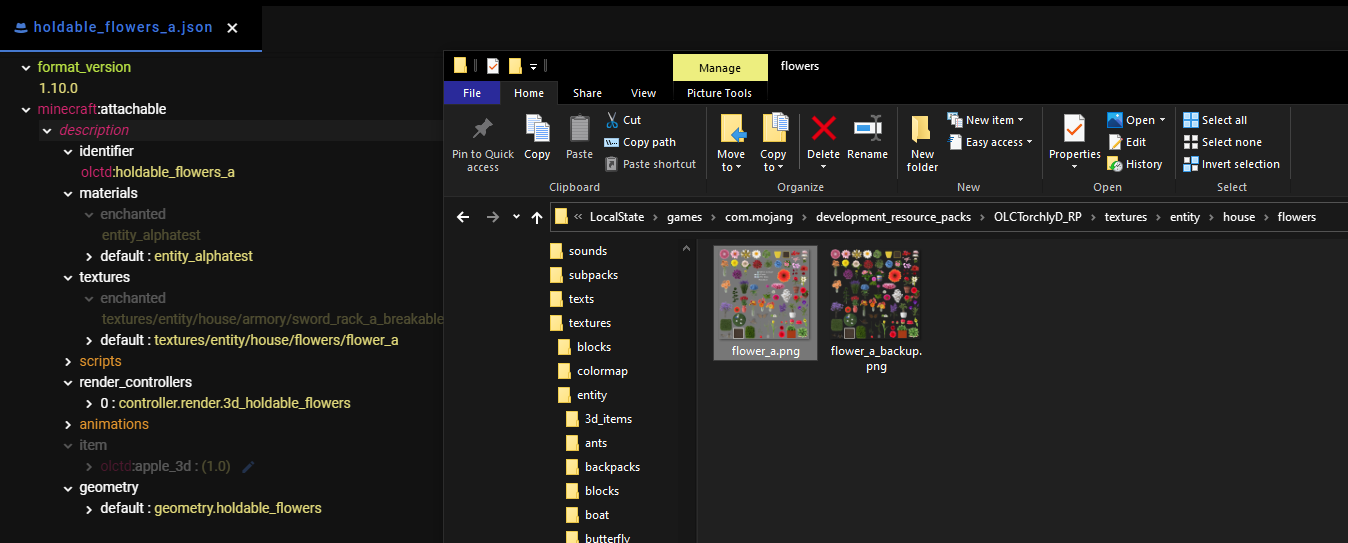Click Select all in the ribbon
Viewport: 1348px width, 543px height.
coord(1215,120)
